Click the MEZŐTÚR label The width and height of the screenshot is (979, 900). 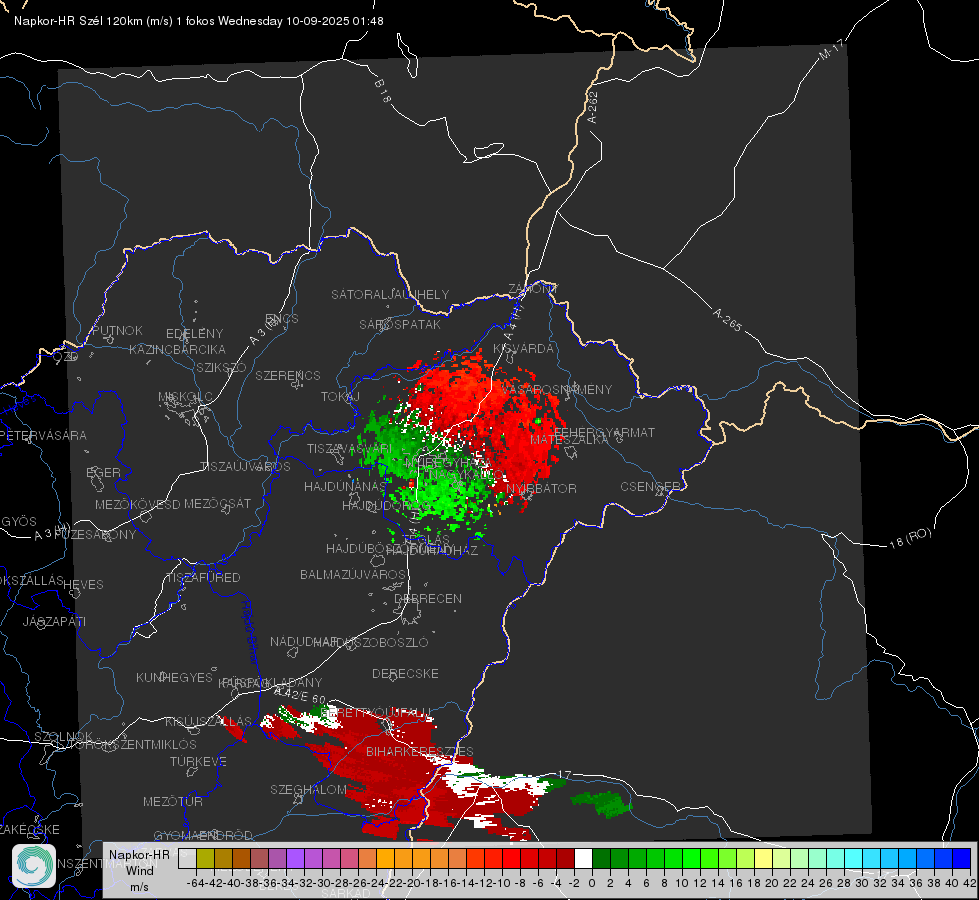click(x=173, y=801)
